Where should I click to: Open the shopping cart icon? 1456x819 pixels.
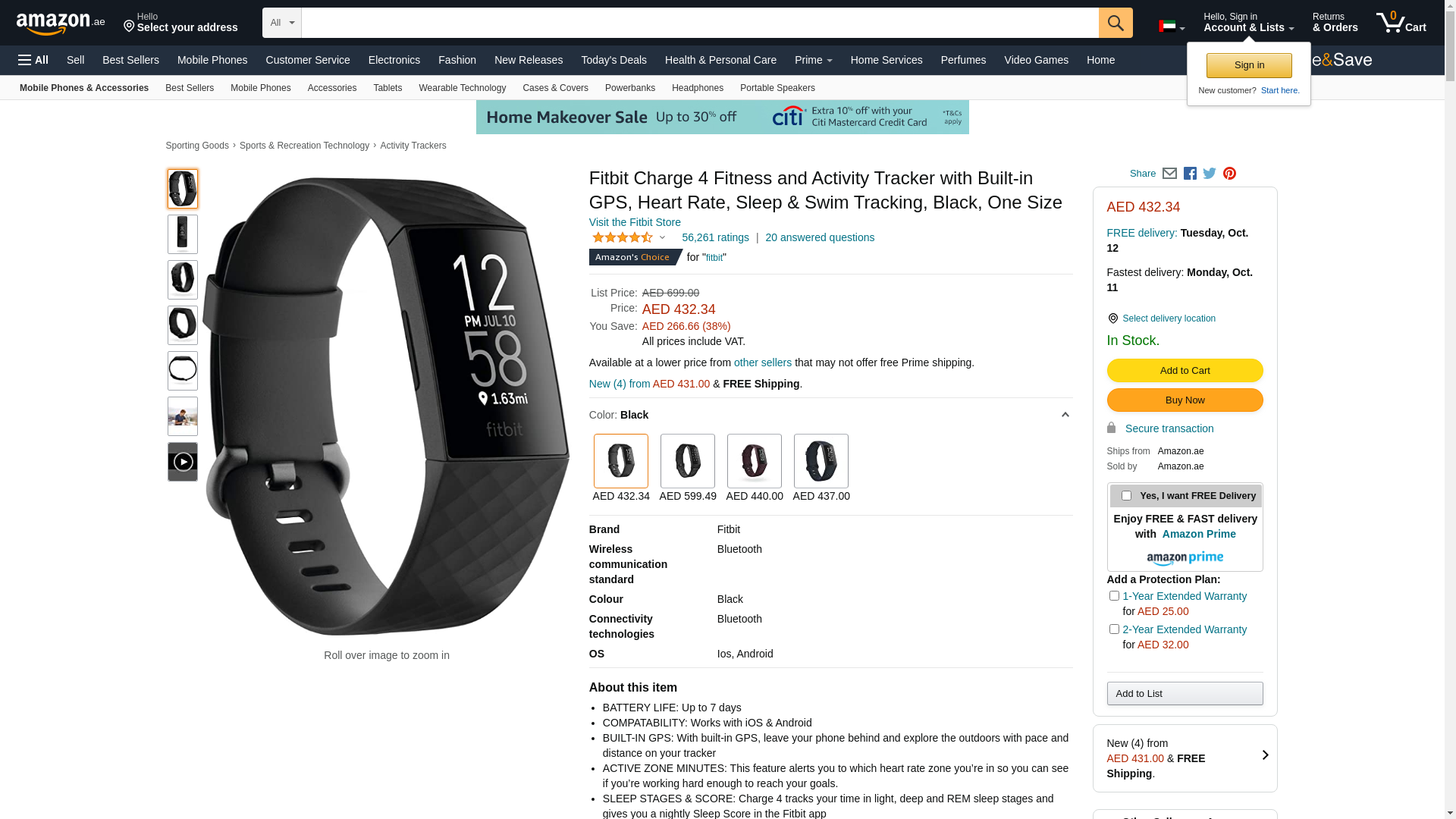pos(1401,22)
